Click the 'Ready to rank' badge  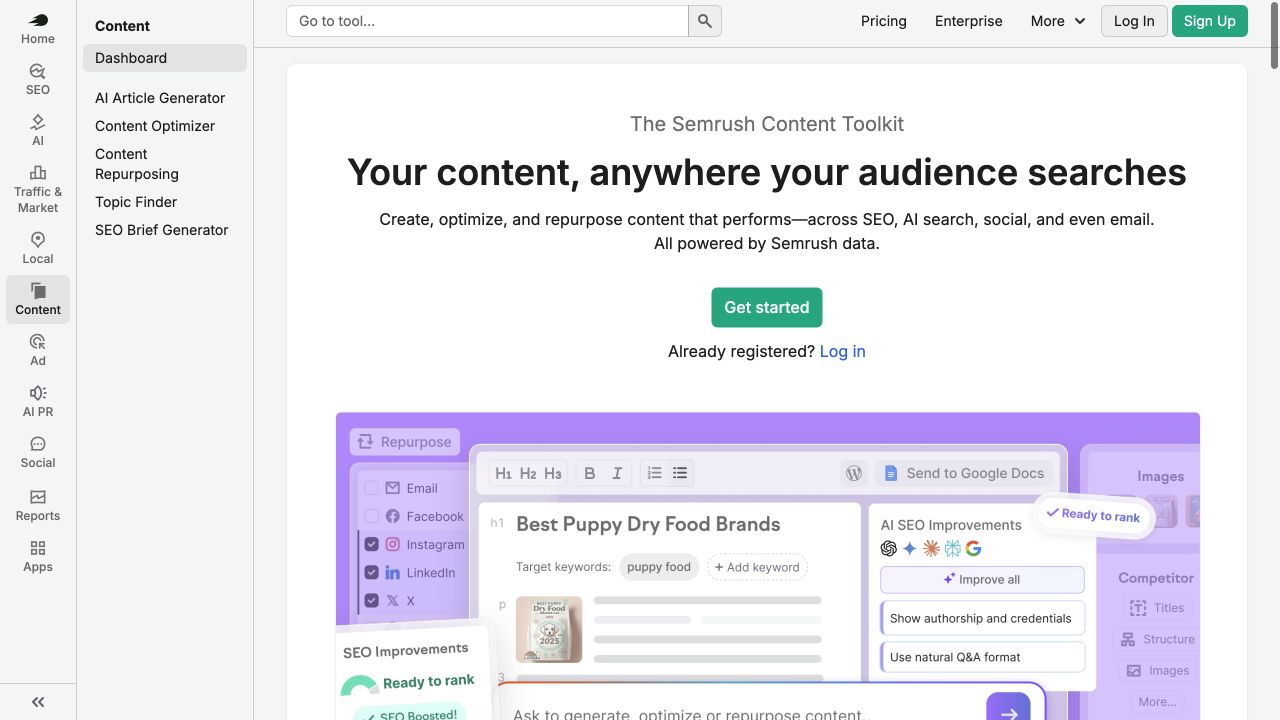(x=1092, y=515)
